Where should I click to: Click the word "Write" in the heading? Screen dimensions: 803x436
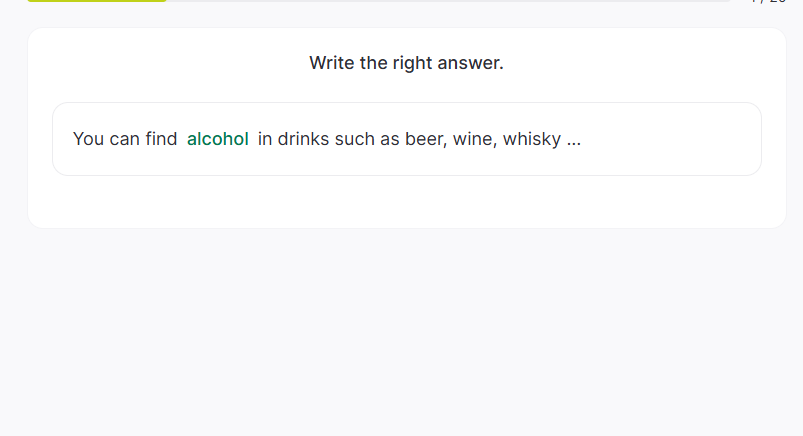(332, 63)
